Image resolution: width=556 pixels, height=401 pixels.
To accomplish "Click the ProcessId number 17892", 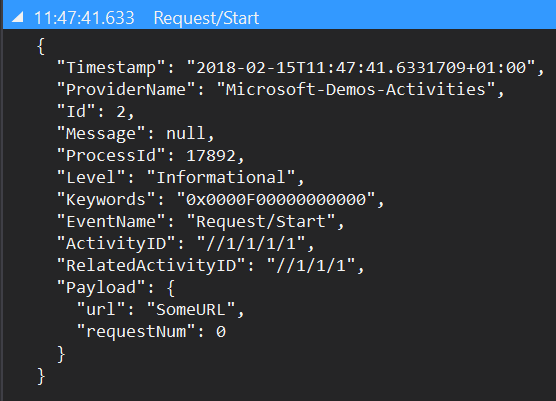I will [211, 155].
